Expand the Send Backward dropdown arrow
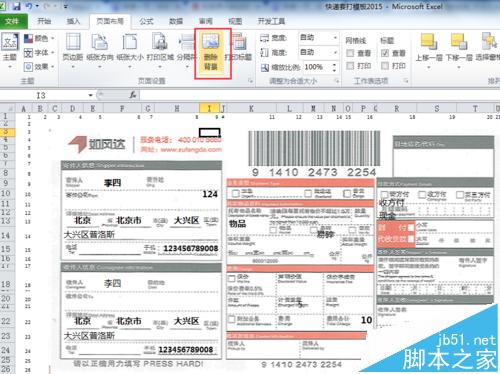 pos(459,67)
